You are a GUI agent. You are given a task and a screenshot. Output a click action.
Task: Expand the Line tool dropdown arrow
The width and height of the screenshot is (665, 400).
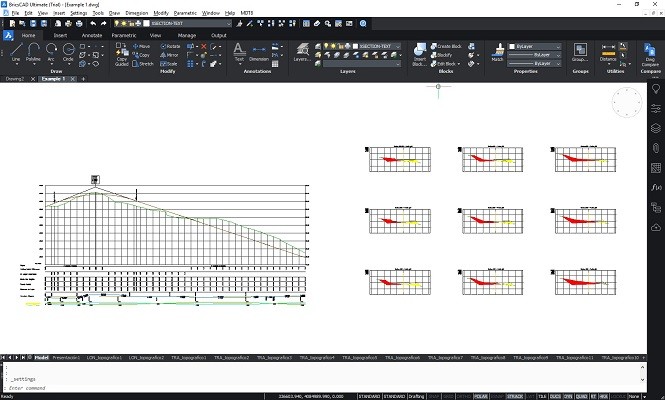click(16, 64)
